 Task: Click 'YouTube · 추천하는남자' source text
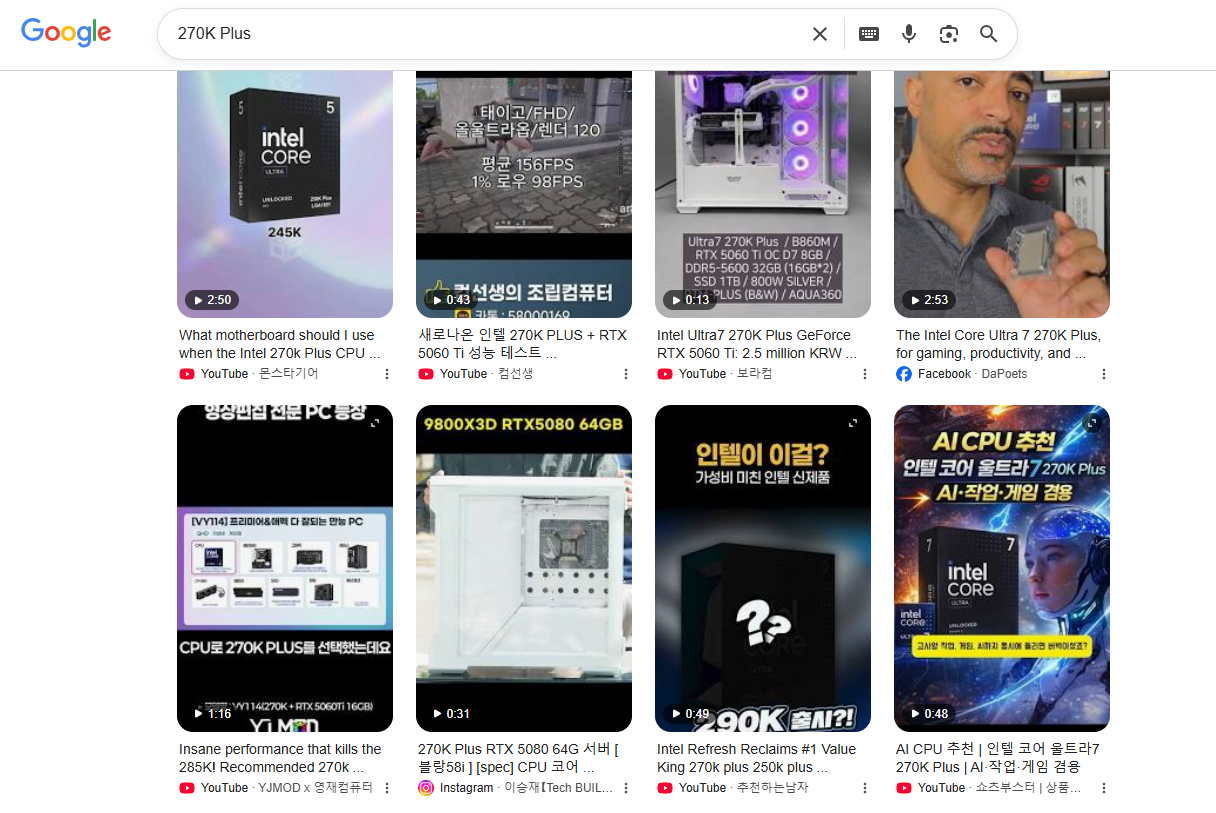(743, 788)
